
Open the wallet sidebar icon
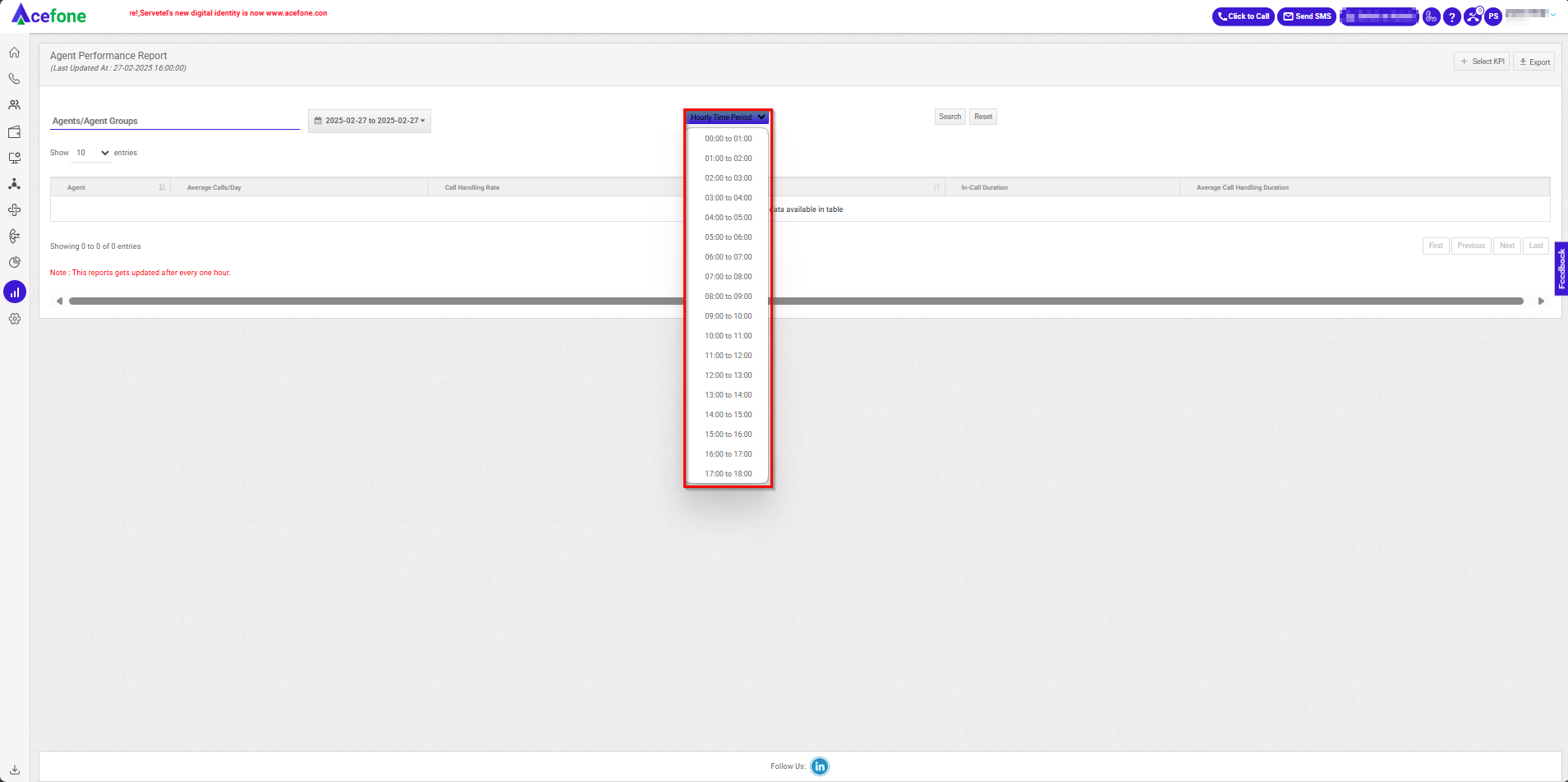point(14,131)
